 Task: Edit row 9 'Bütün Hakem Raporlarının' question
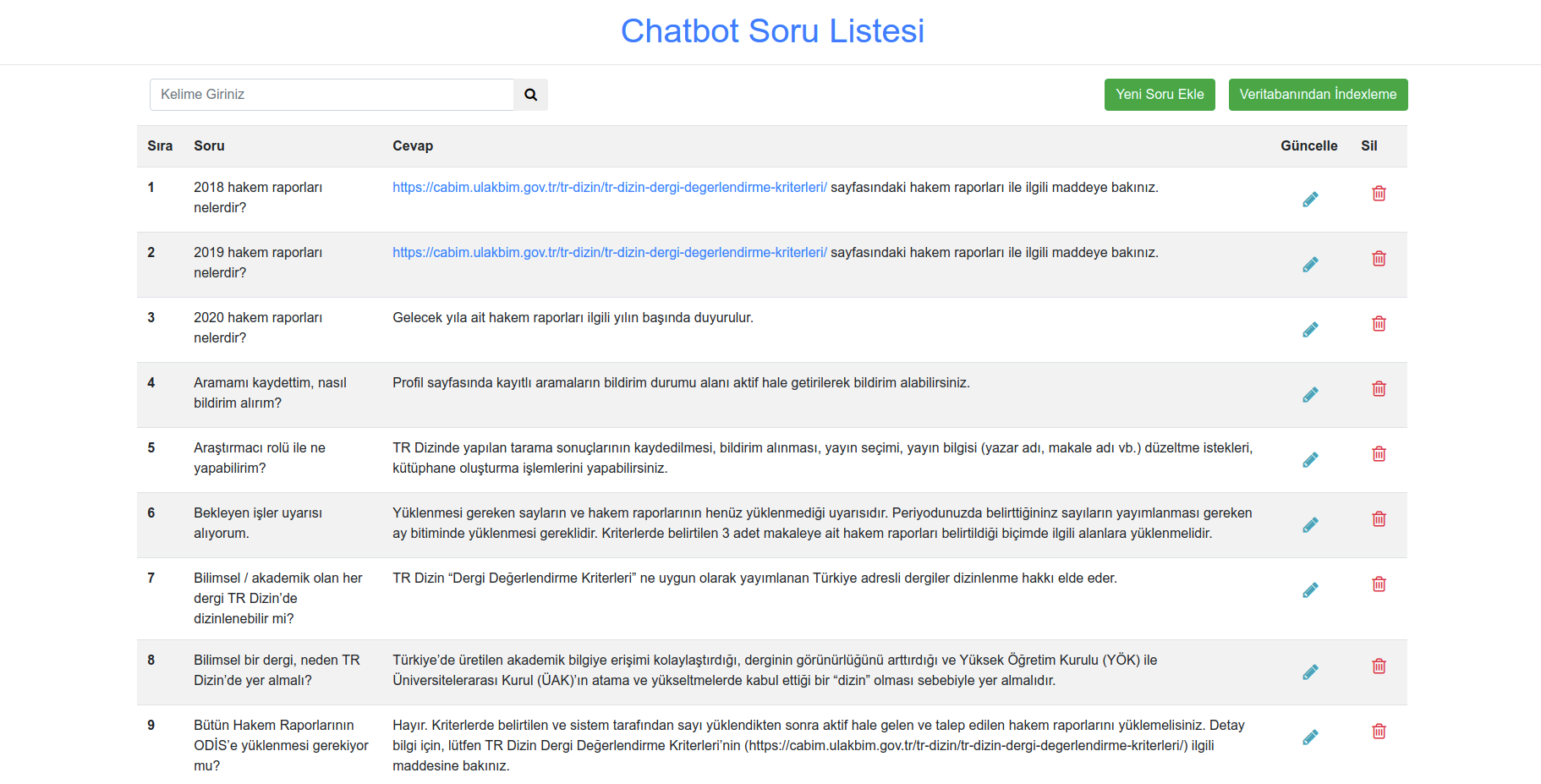tap(1310, 737)
